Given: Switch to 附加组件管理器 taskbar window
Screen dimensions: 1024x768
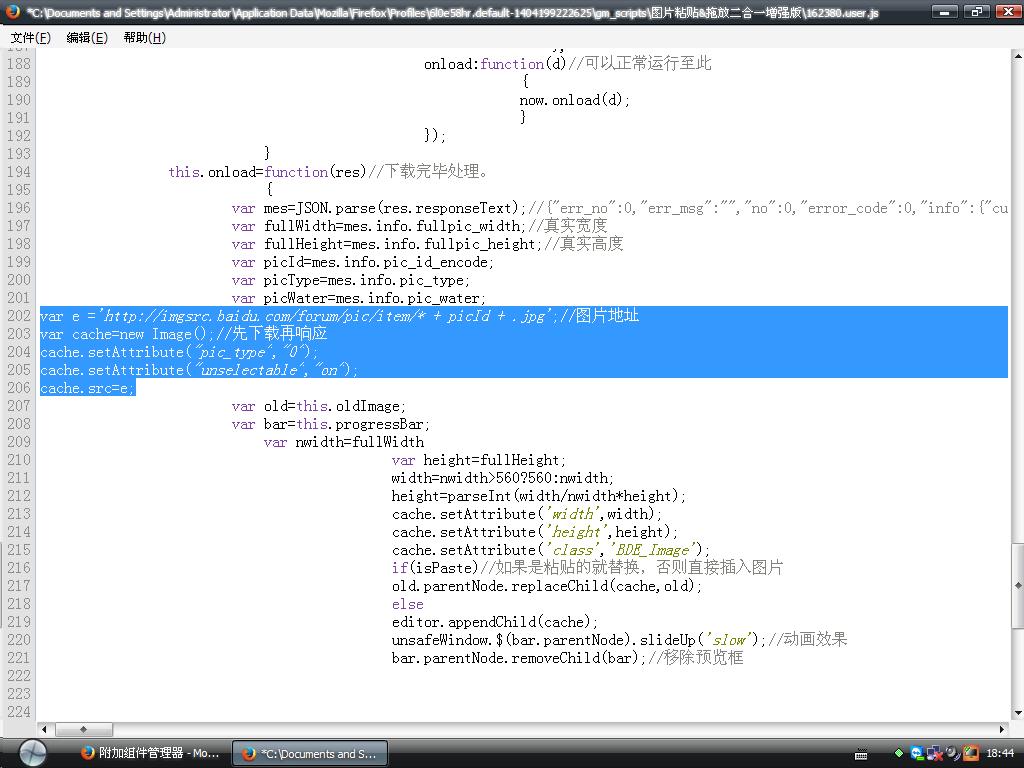Looking at the screenshot, I should (x=151, y=753).
